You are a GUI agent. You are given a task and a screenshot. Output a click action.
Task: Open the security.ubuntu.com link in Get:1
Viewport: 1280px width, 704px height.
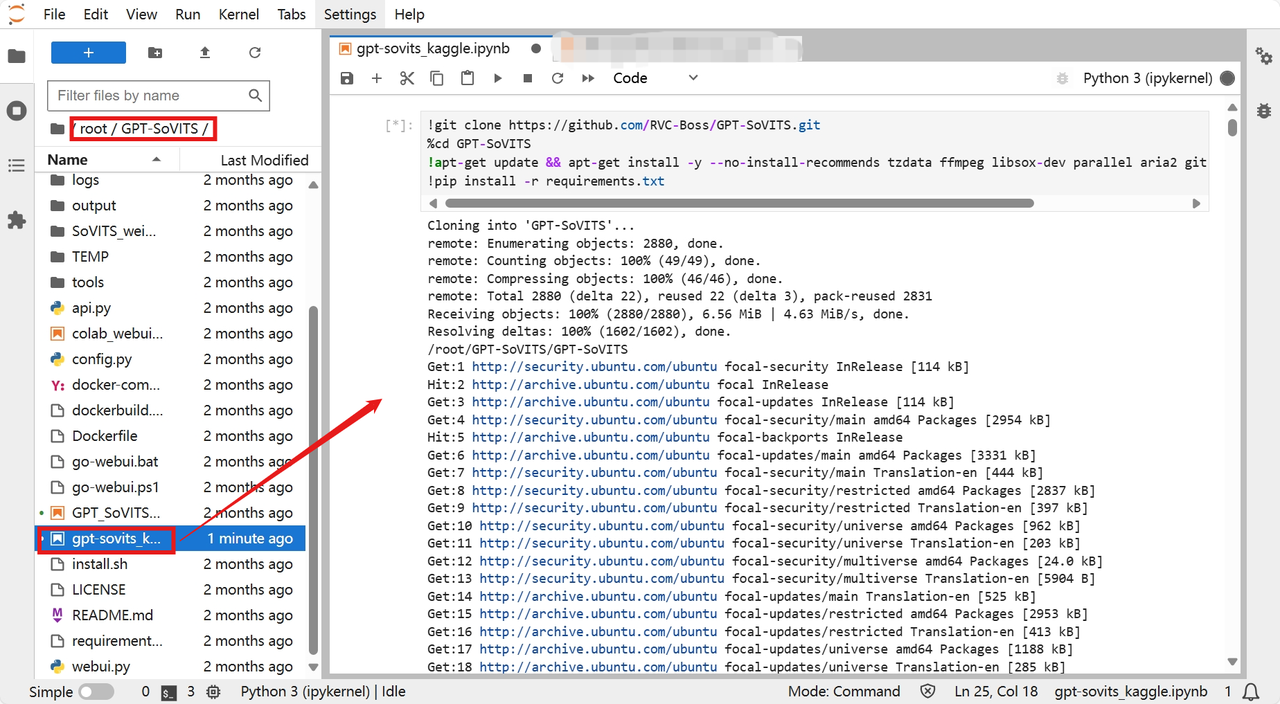(x=594, y=367)
